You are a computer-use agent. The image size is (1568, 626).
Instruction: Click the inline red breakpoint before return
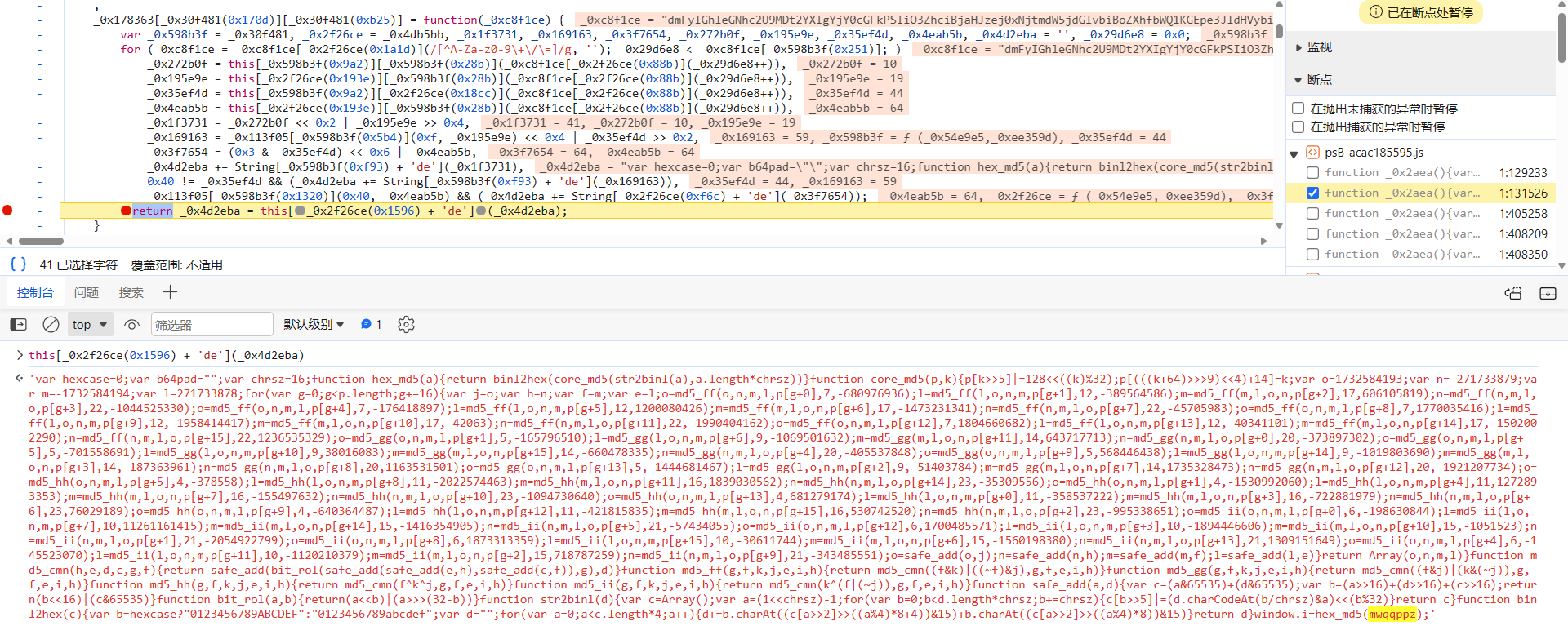[126, 211]
